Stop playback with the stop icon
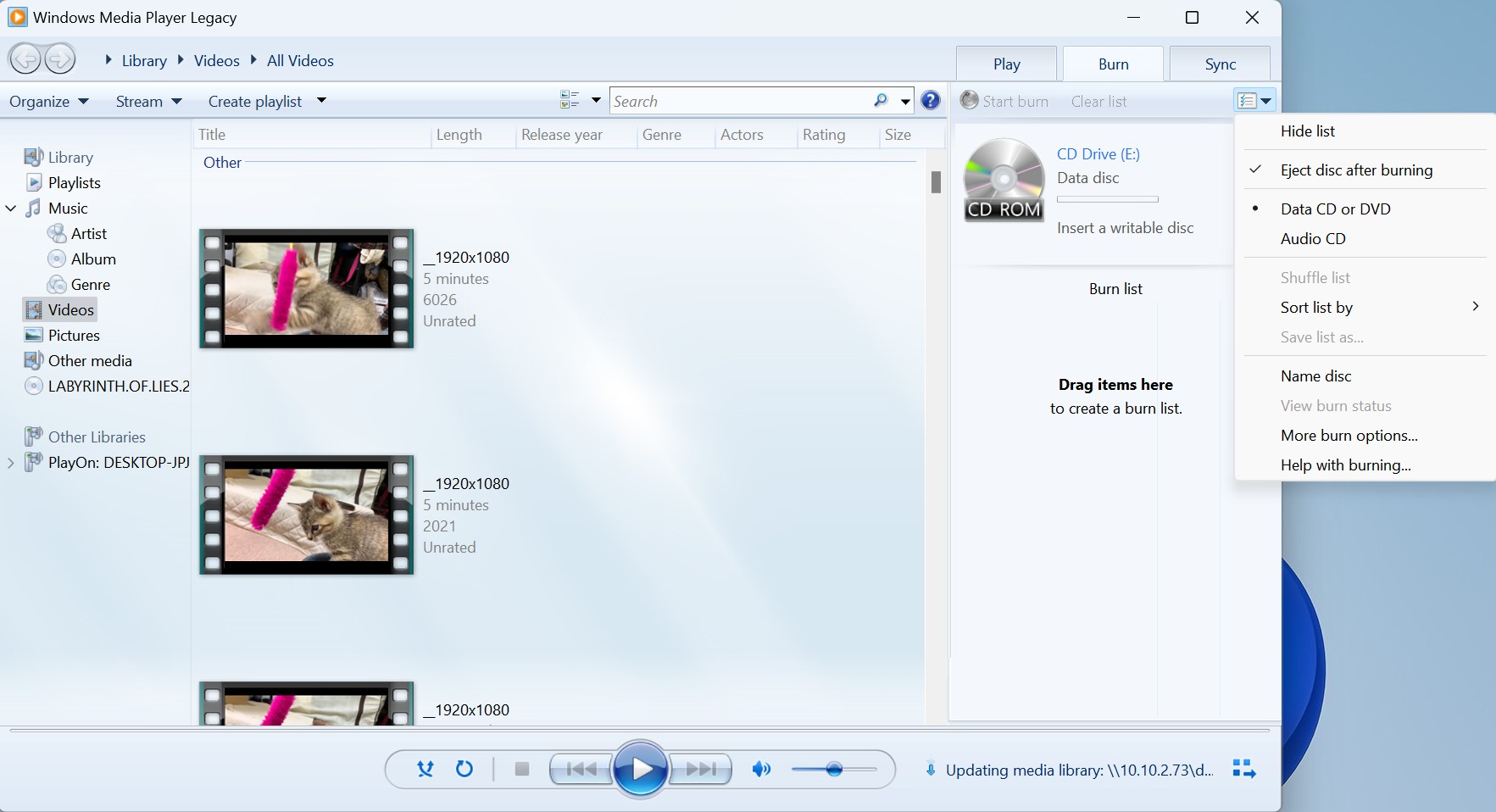Image resolution: width=1496 pixels, height=812 pixels. tap(521, 770)
